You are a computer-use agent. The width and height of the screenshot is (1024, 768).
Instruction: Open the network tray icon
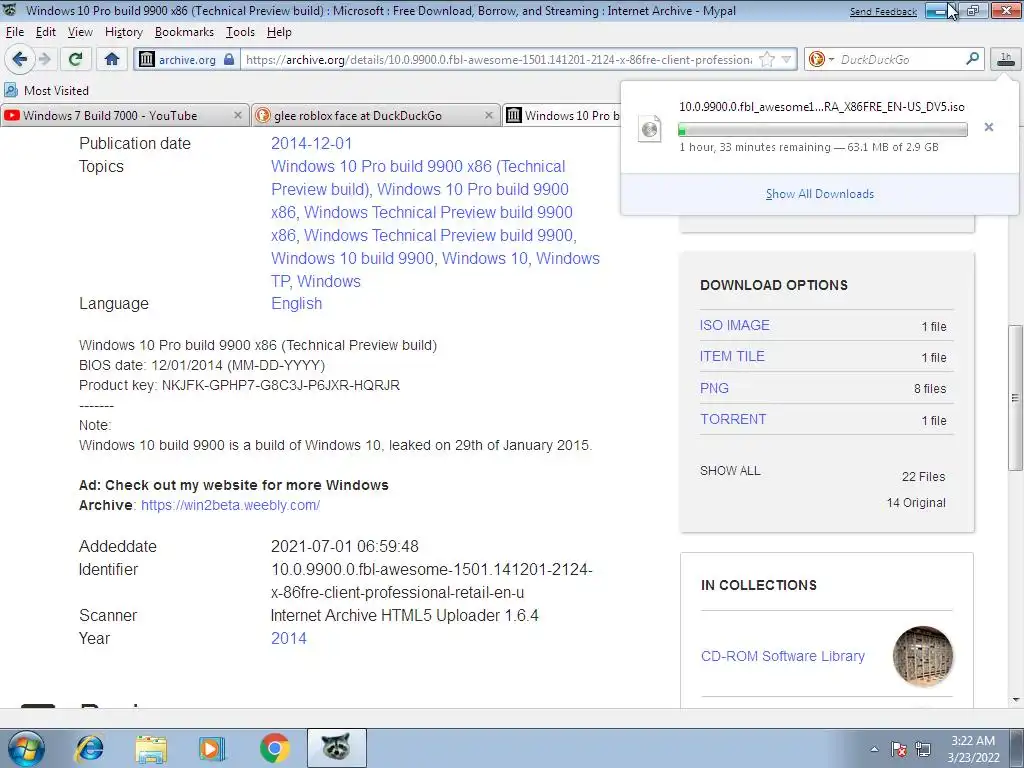pos(923,749)
